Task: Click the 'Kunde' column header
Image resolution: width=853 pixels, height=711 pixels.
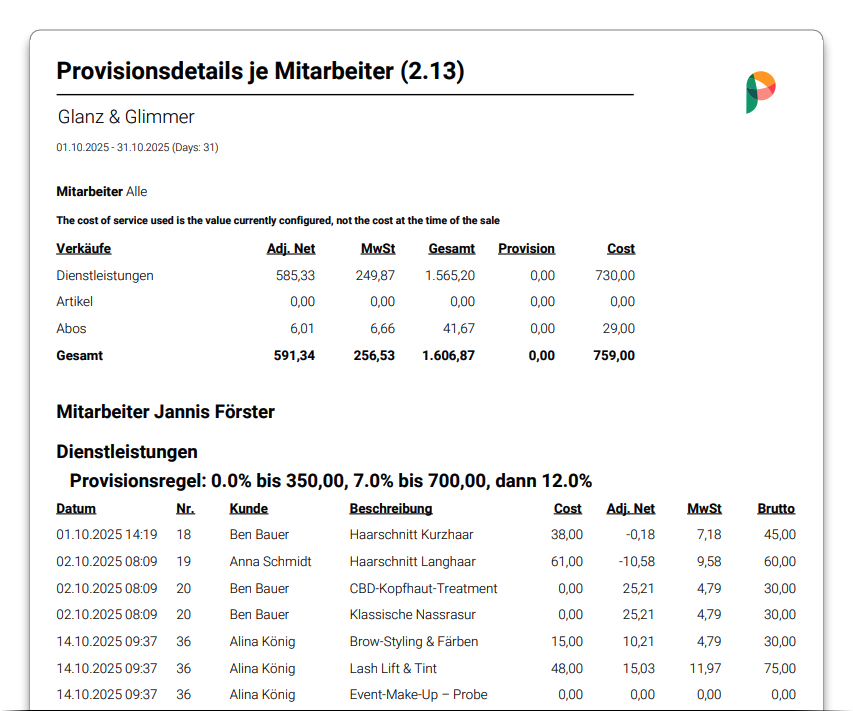Action: (249, 509)
